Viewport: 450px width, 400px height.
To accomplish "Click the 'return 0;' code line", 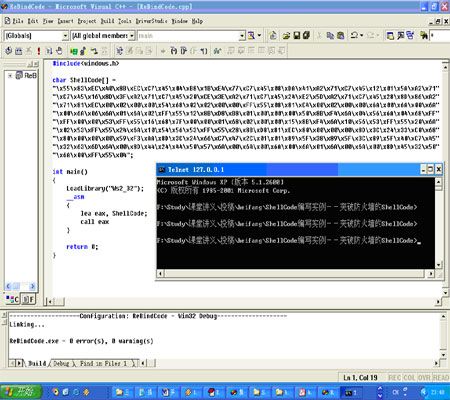I will click(x=82, y=247).
